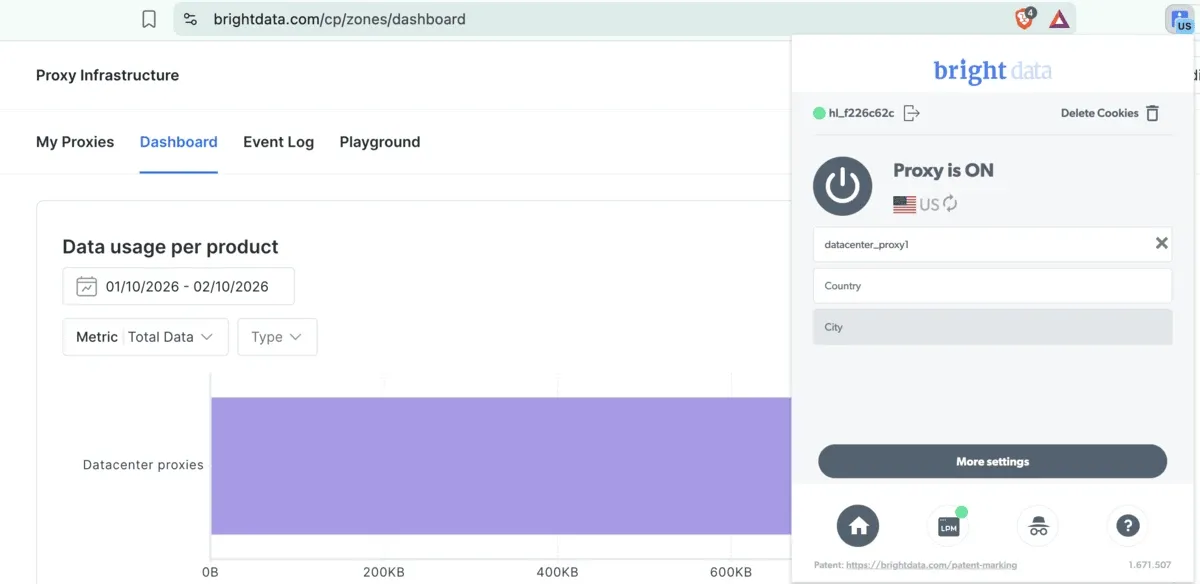Click Delete Cookies text

pos(1100,113)
